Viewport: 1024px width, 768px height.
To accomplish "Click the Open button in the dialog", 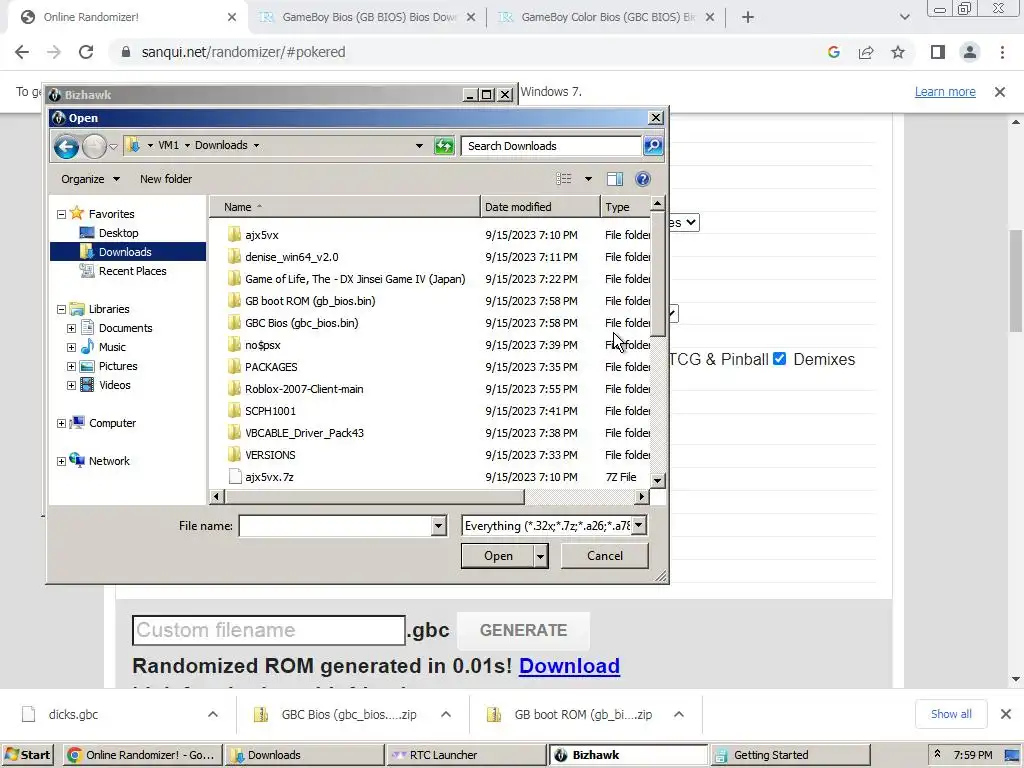I will pos(498,556).
